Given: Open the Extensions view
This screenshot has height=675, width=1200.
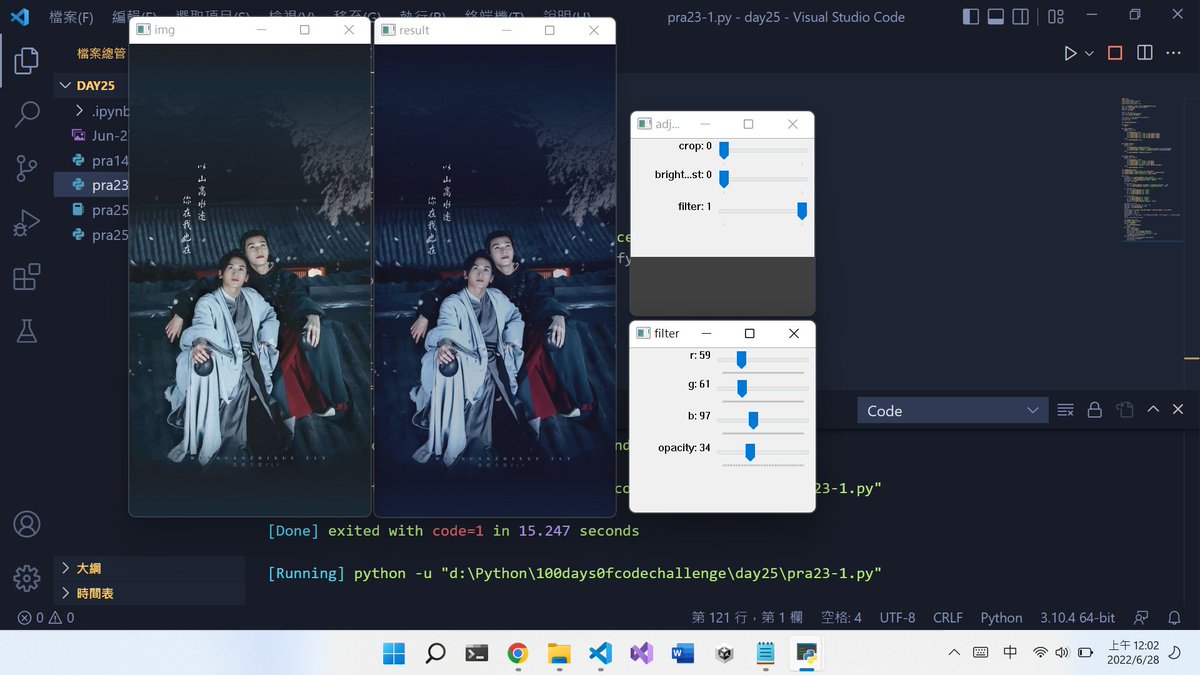Looking at the screenshot, I should pyautogui.click(x=27, y=275).
